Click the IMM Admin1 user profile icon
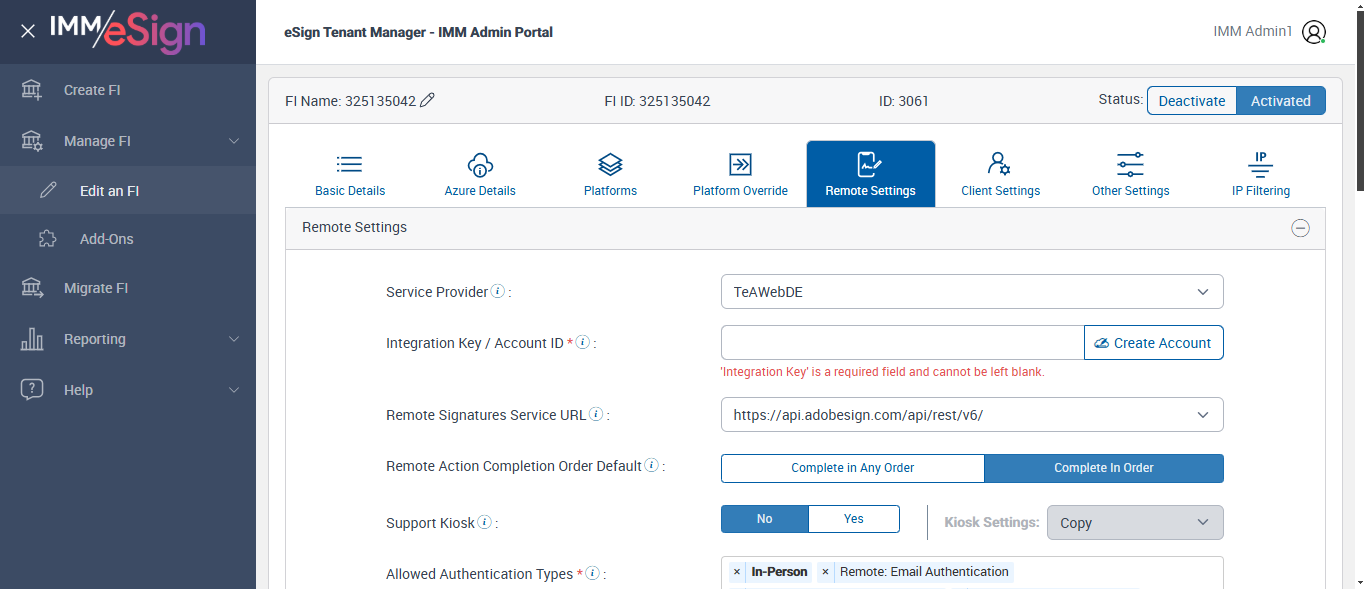Screen dimensions: 1366x589 (1314, 32)
